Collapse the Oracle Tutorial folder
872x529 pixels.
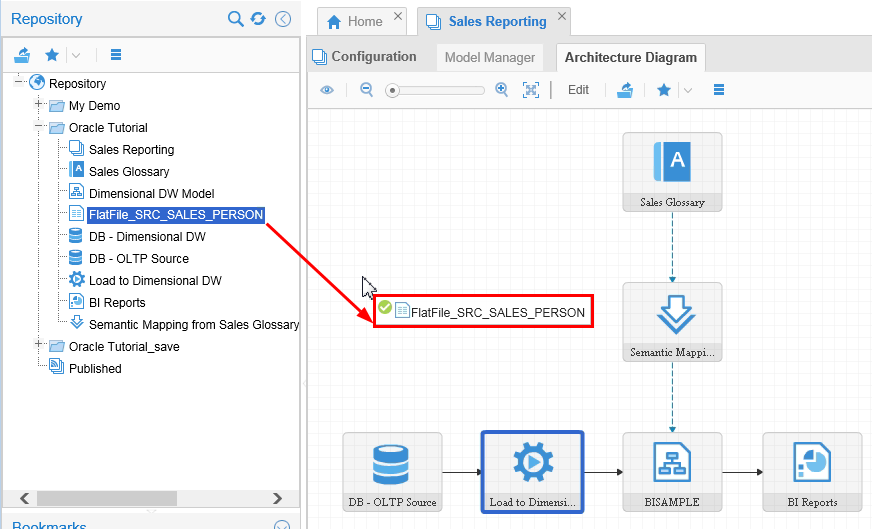click(38, 126)
